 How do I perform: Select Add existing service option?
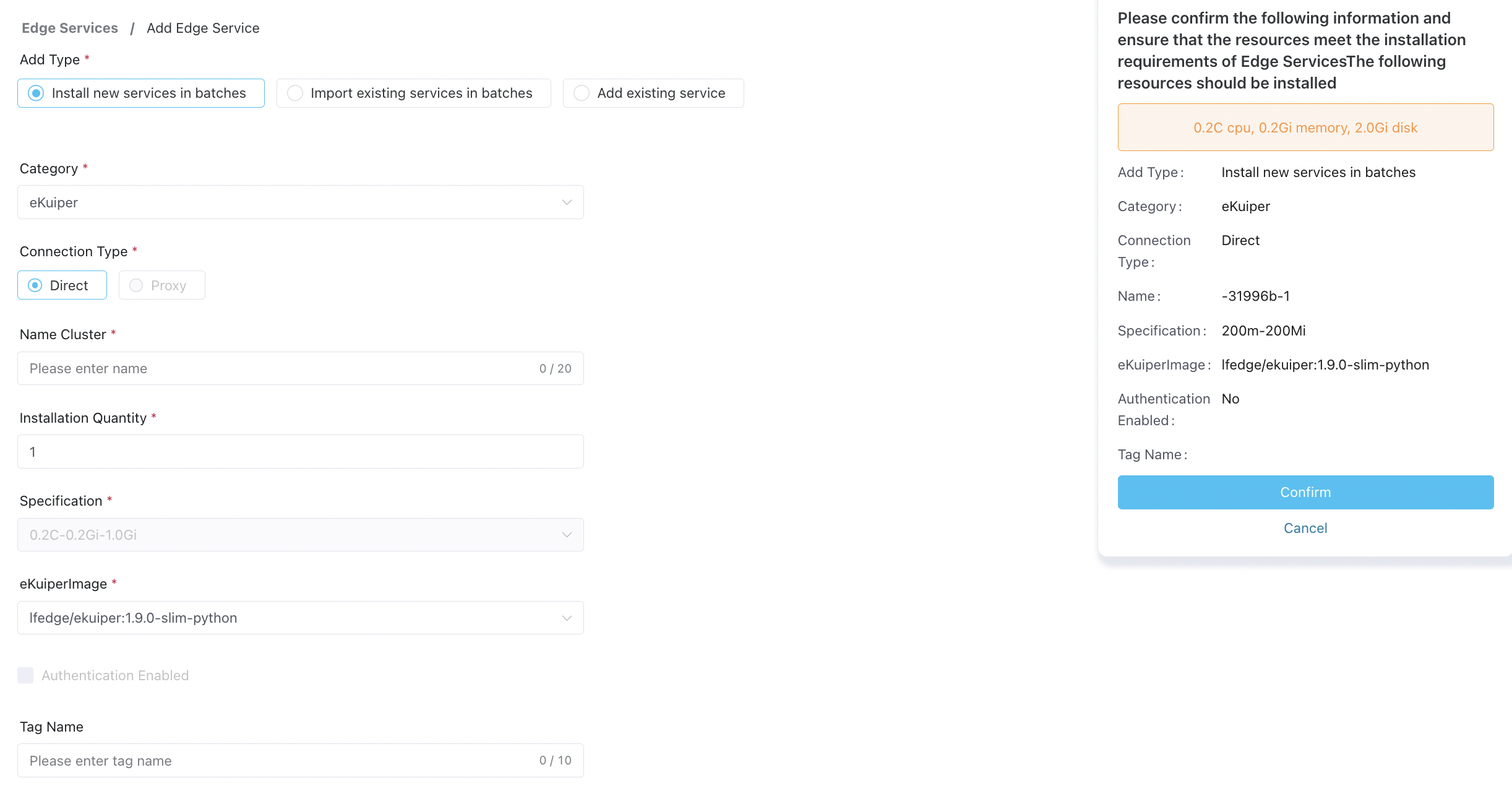(x=653, y=93)
